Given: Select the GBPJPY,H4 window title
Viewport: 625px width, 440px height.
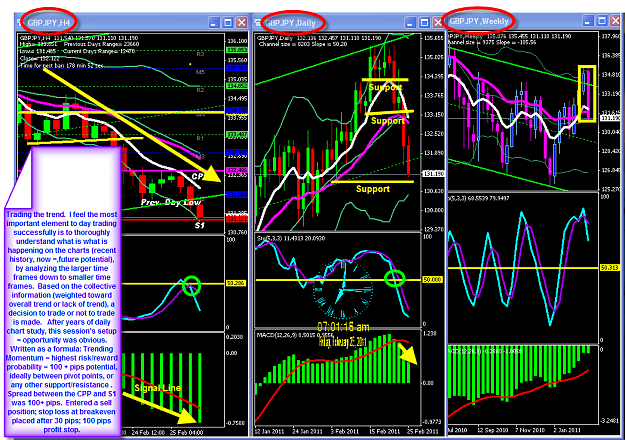Looking at the screenshot, I should pyautogui.click(x=49, y=23).
